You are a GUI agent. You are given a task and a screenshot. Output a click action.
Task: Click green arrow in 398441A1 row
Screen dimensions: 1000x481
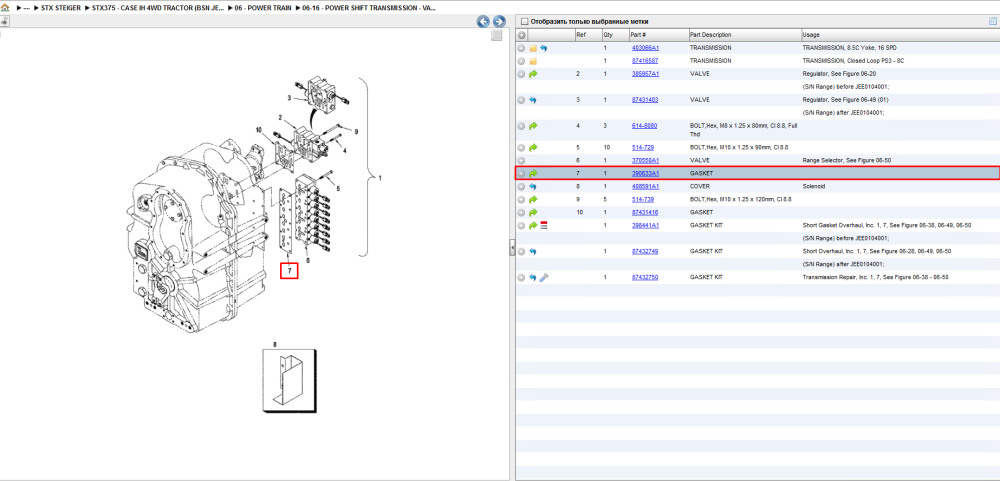[533, 226]
